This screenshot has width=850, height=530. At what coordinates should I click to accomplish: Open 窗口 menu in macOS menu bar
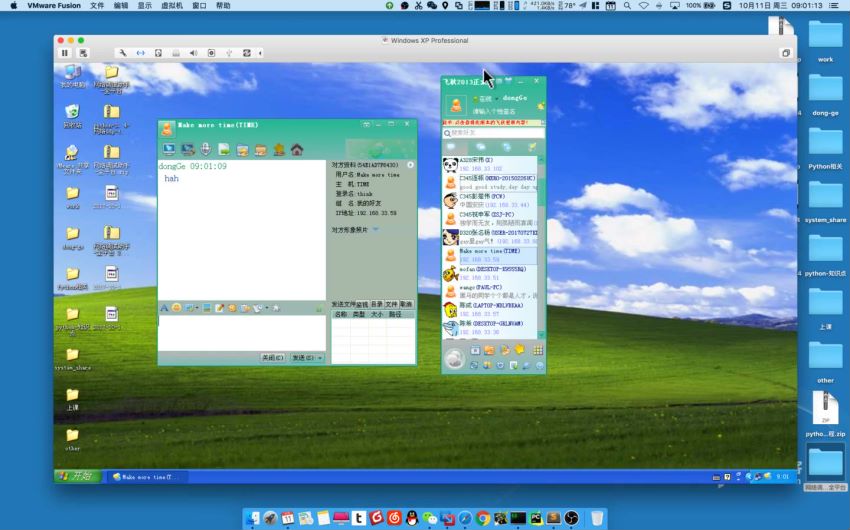[x=199, y=5]
